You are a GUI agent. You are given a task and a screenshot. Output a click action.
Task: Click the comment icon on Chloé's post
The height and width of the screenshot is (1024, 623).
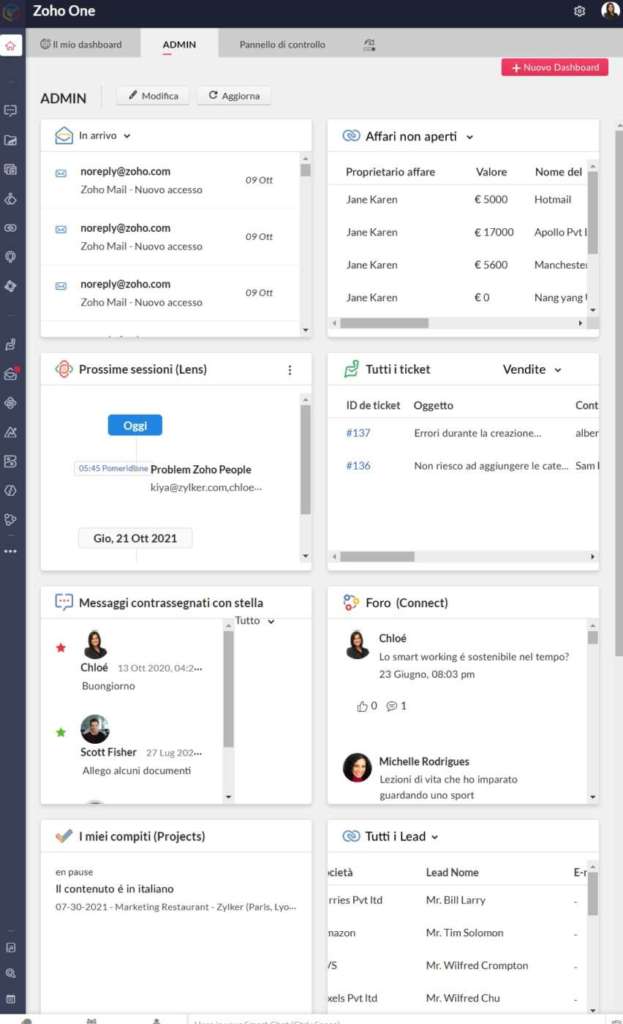pyautogui.click(x=392, y=706)
